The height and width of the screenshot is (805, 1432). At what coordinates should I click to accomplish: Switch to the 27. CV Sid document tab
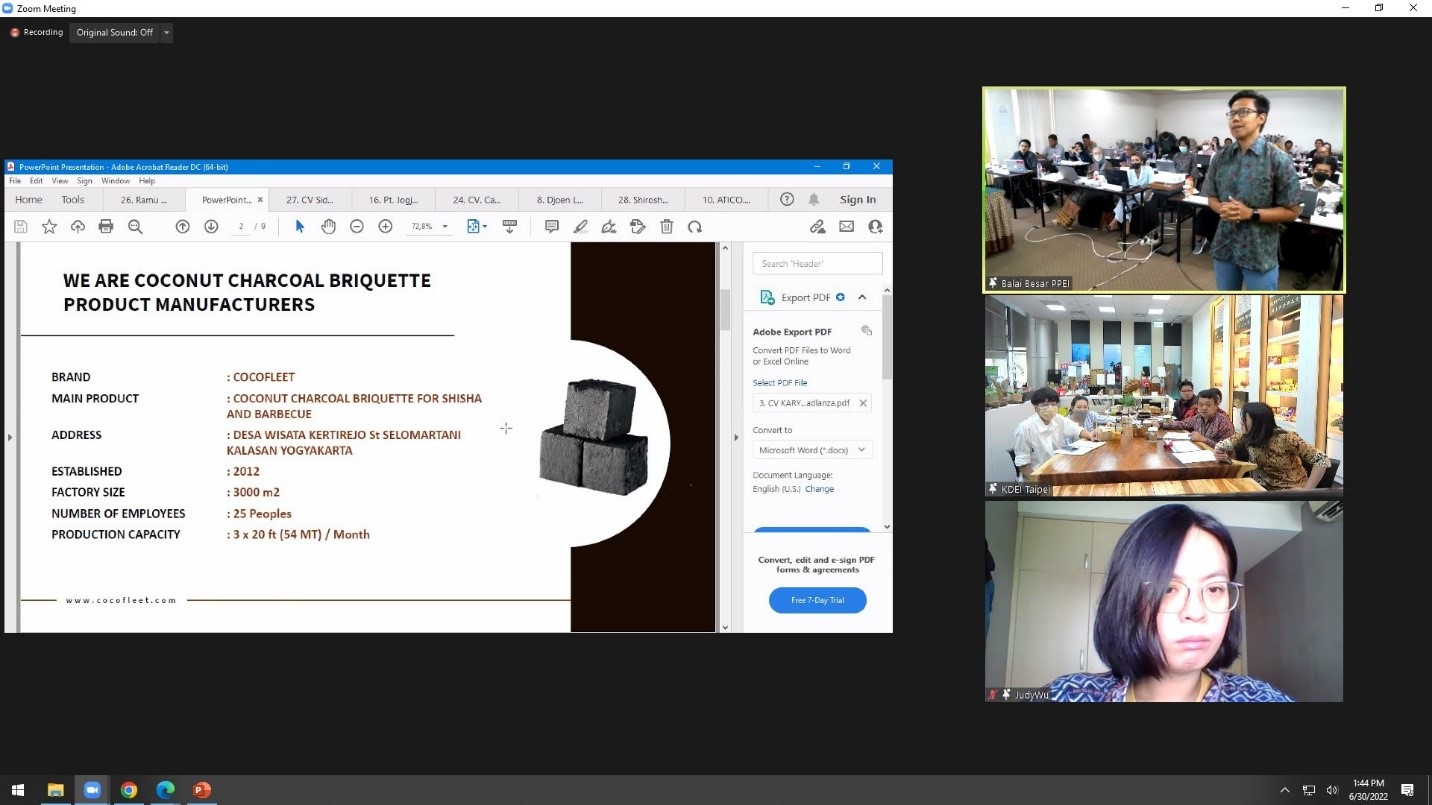310,199
